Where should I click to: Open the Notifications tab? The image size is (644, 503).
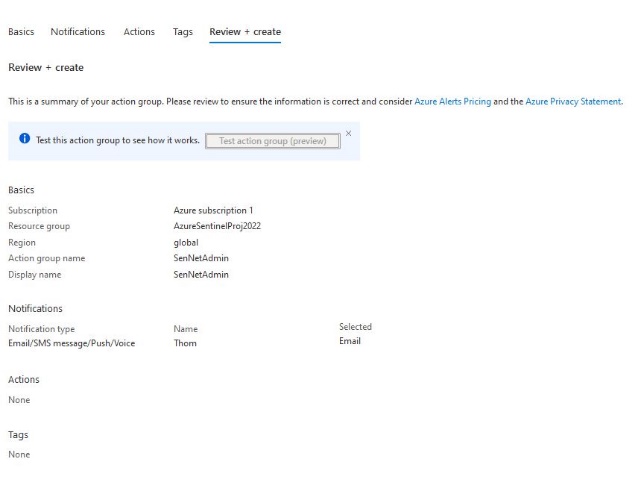coord(77,32)
